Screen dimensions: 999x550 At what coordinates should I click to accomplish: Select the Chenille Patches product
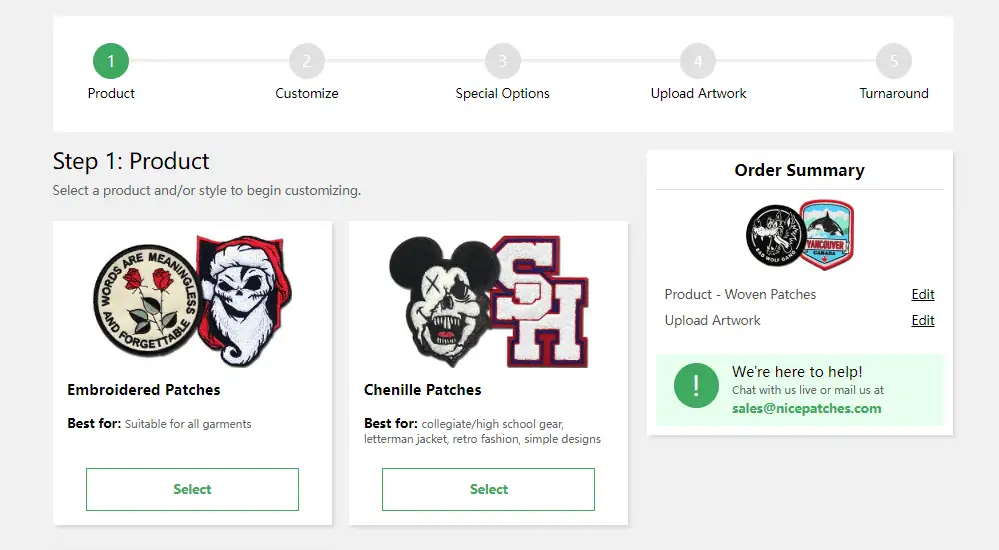tap(489, 489)
